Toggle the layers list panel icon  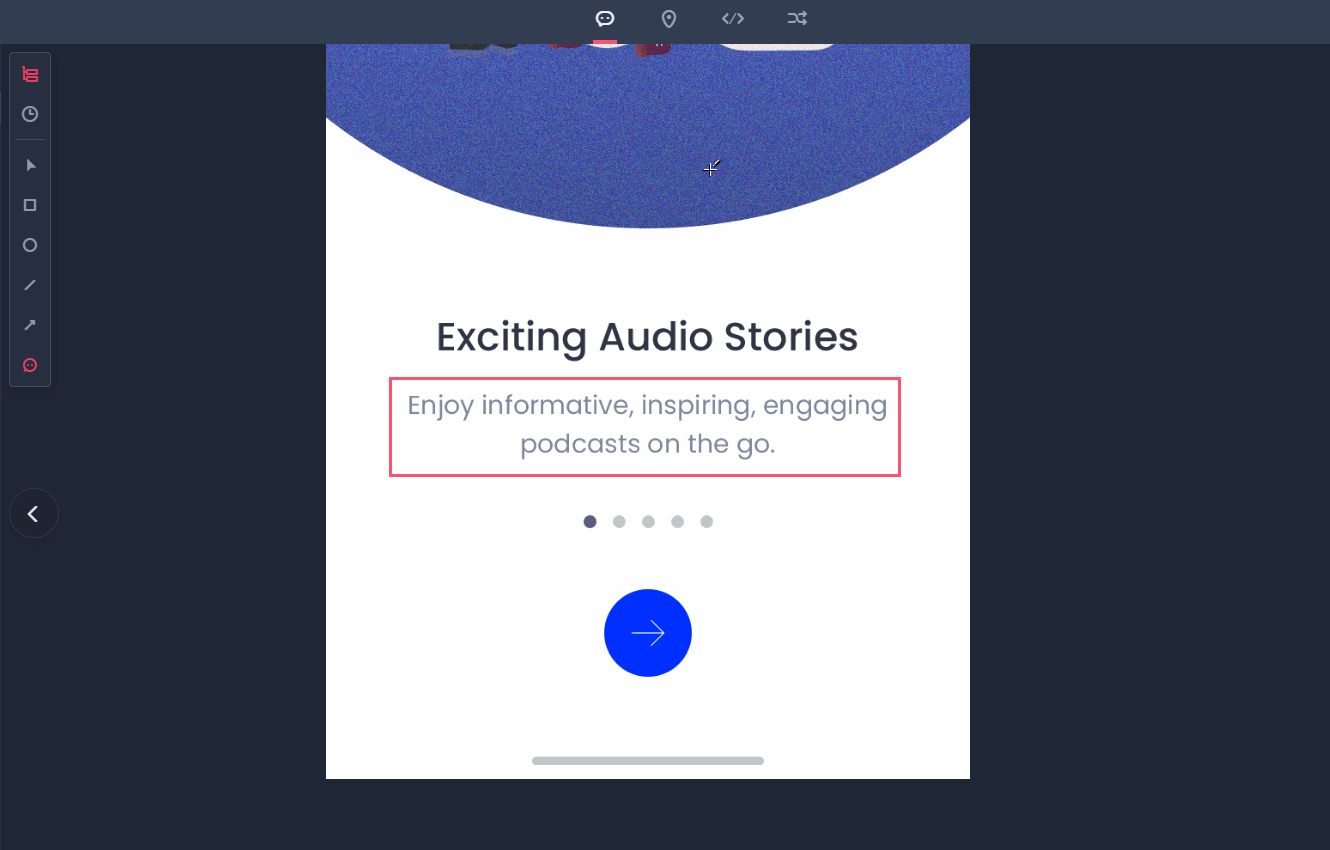[x=30, y=75]
